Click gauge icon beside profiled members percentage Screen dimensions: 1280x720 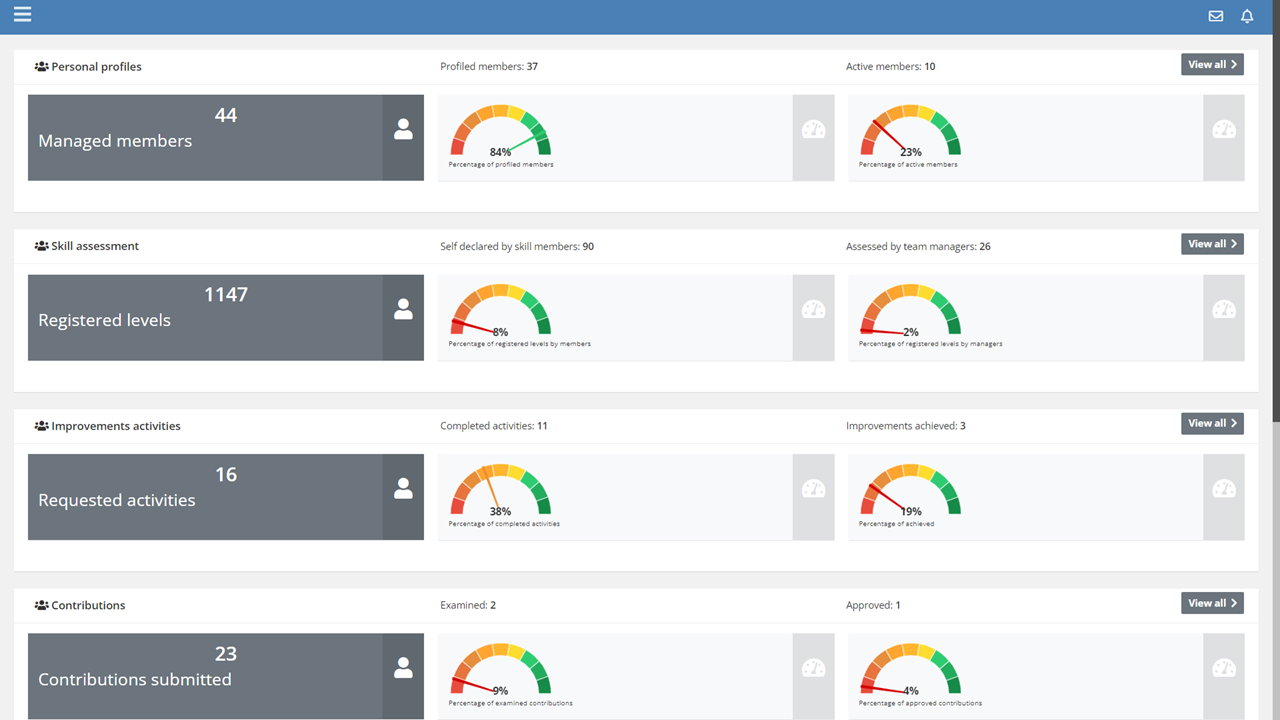pos(813,130)
